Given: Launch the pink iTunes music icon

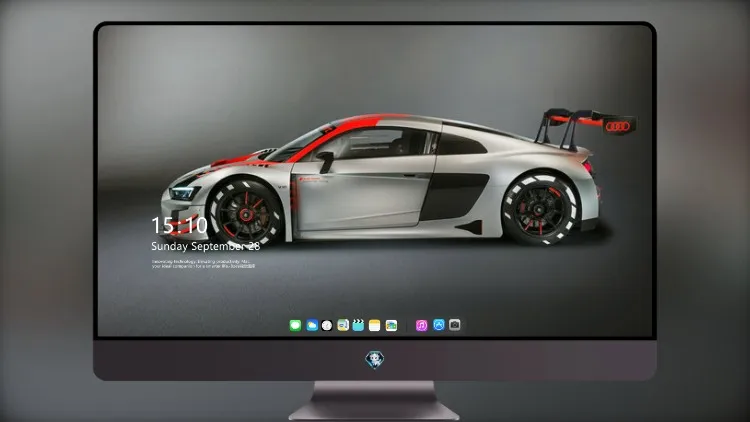Looking at the screenshot, I should 421,325.
